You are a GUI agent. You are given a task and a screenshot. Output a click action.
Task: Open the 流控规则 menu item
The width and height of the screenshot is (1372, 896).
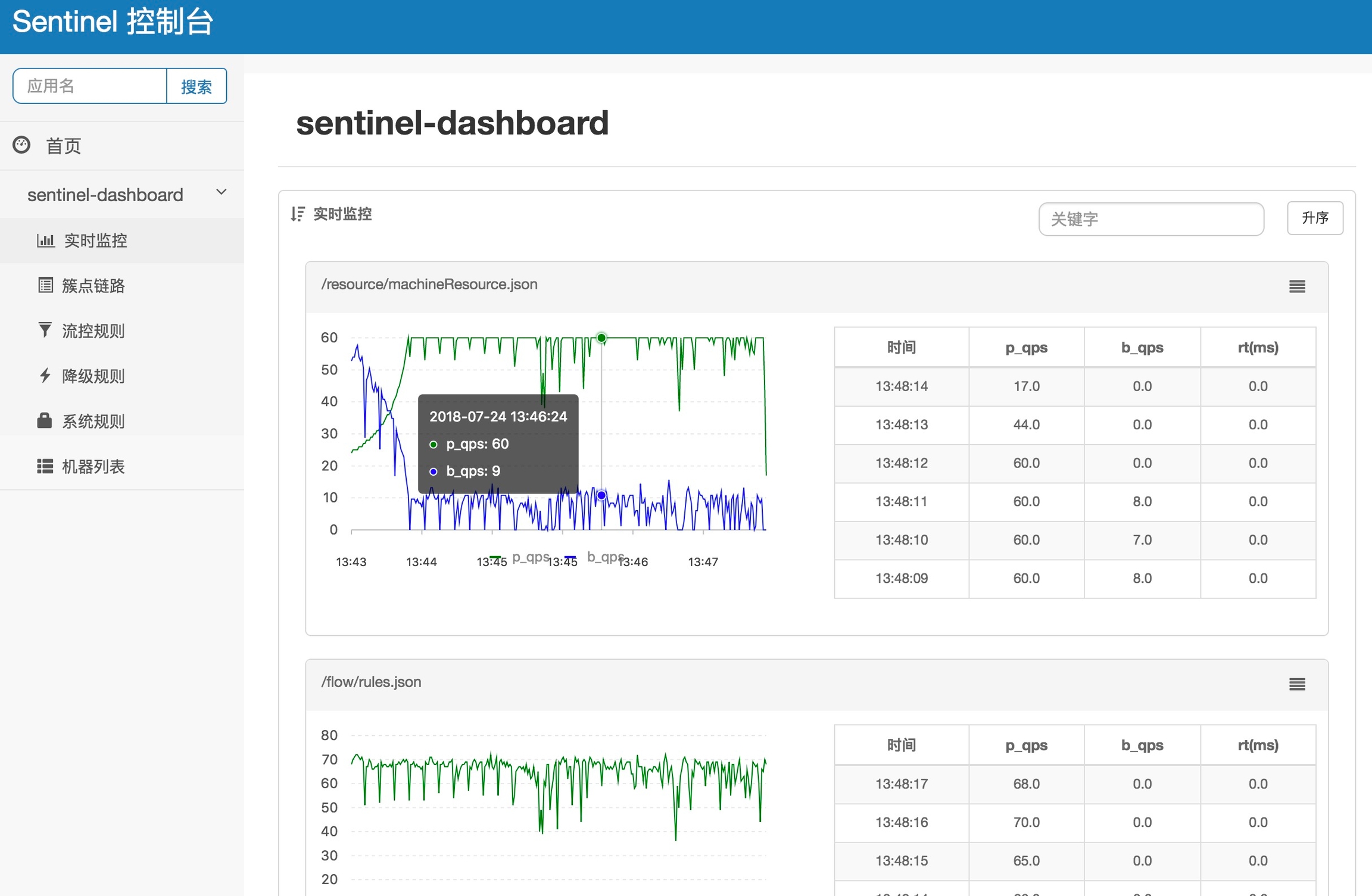coord(93,330)
